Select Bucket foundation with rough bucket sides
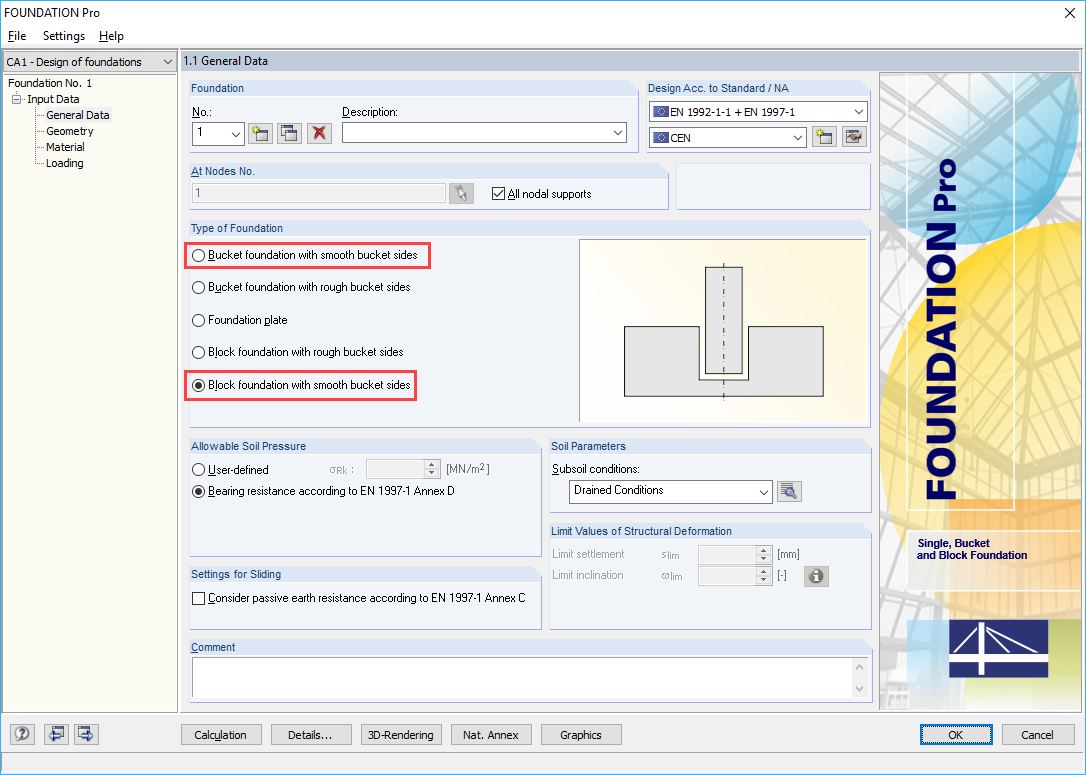Screen dimensions: 1086x775 (301, 287)
